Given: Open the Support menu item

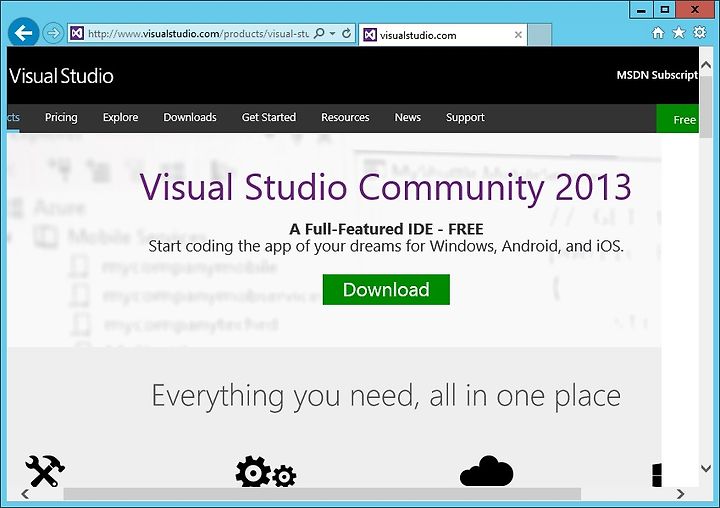Looking at the screenshot, I should point(465,118).
